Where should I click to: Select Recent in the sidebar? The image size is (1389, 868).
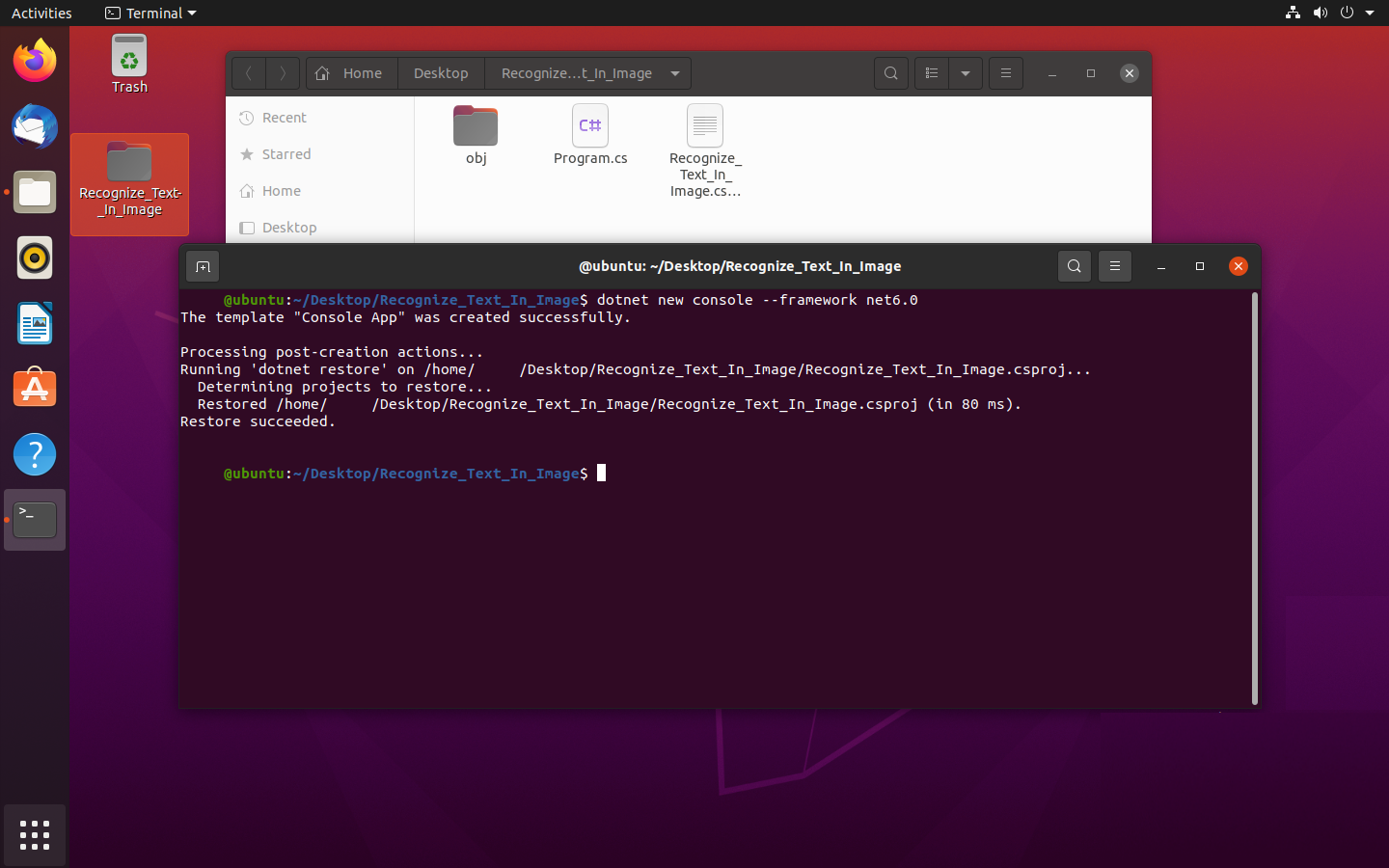(x=284, y=118)
